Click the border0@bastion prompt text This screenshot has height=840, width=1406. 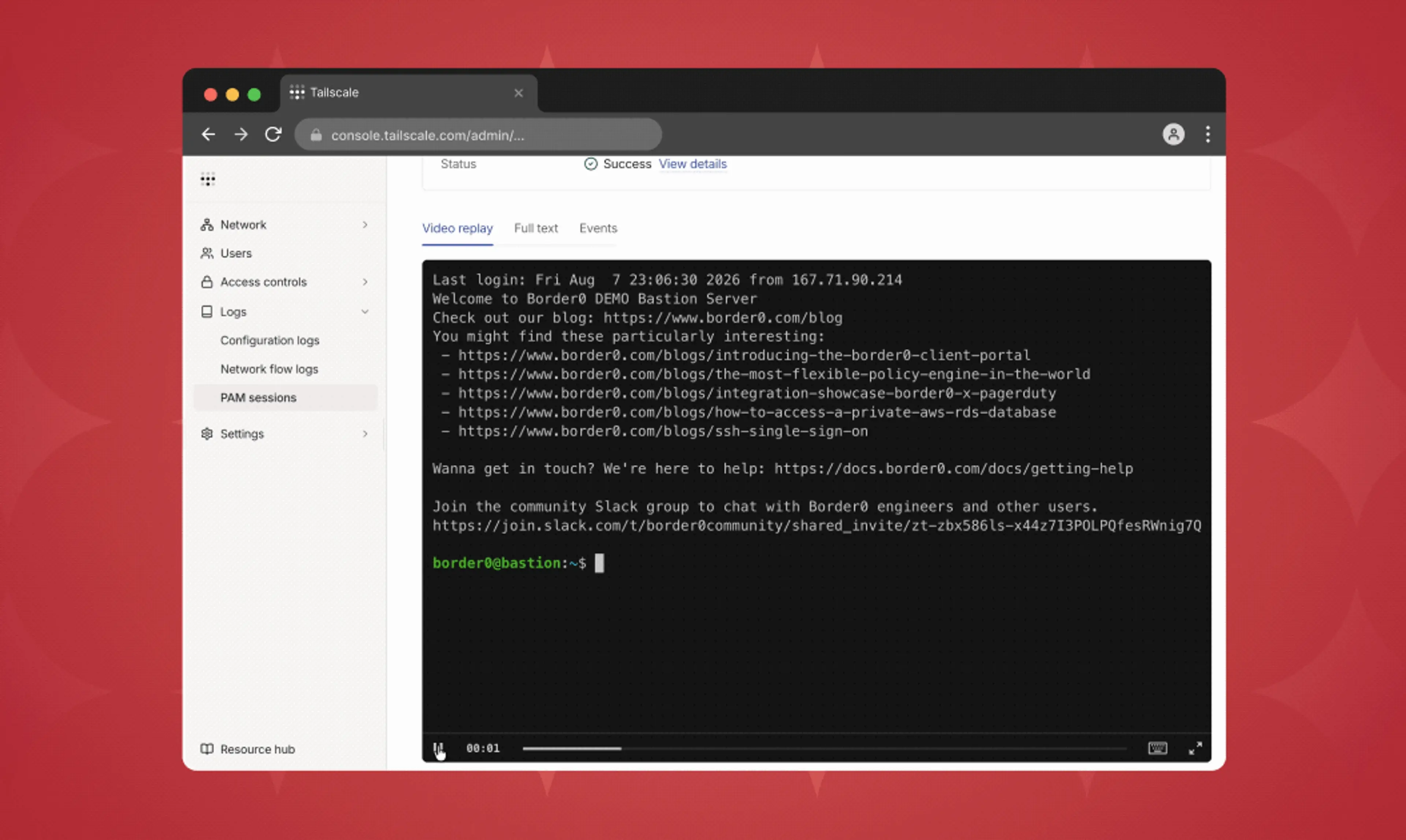496,563
